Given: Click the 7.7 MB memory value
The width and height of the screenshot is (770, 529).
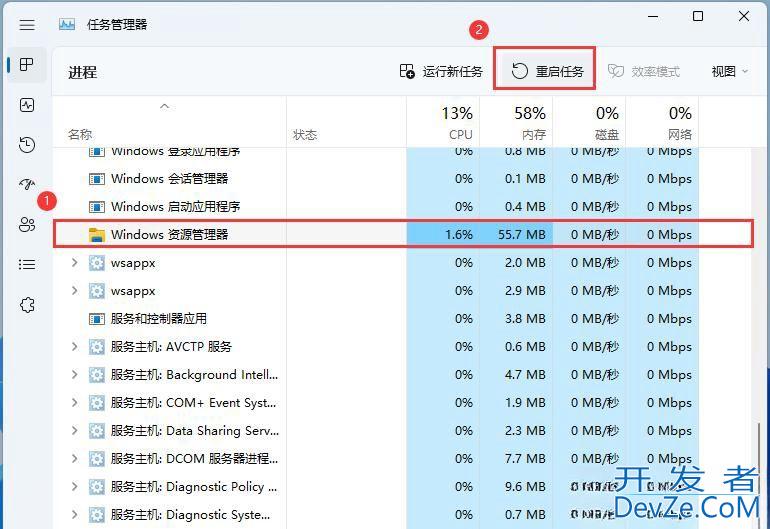Looking at the screenshot, I should point(525,459).
